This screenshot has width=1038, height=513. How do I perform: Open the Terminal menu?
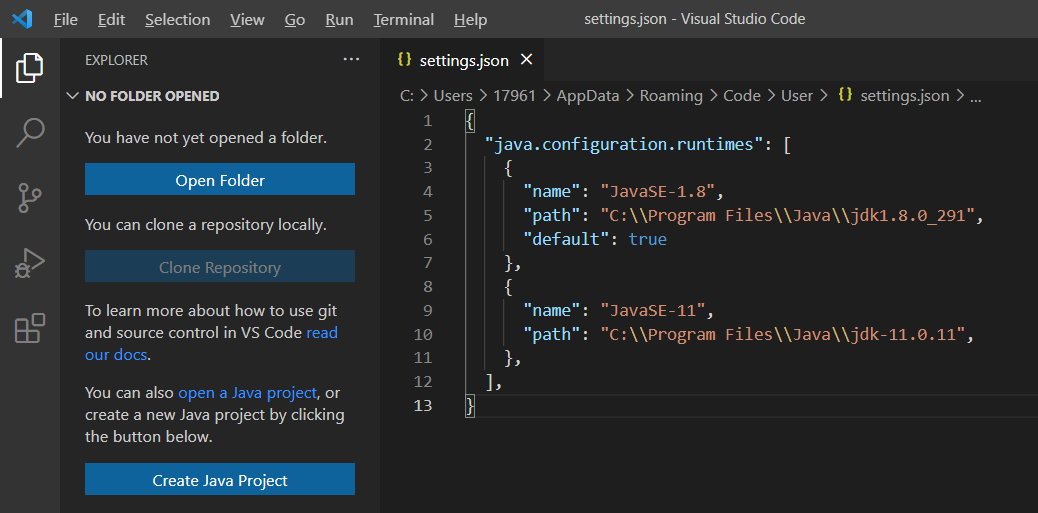pyautogui.click(x=402, y=20)
